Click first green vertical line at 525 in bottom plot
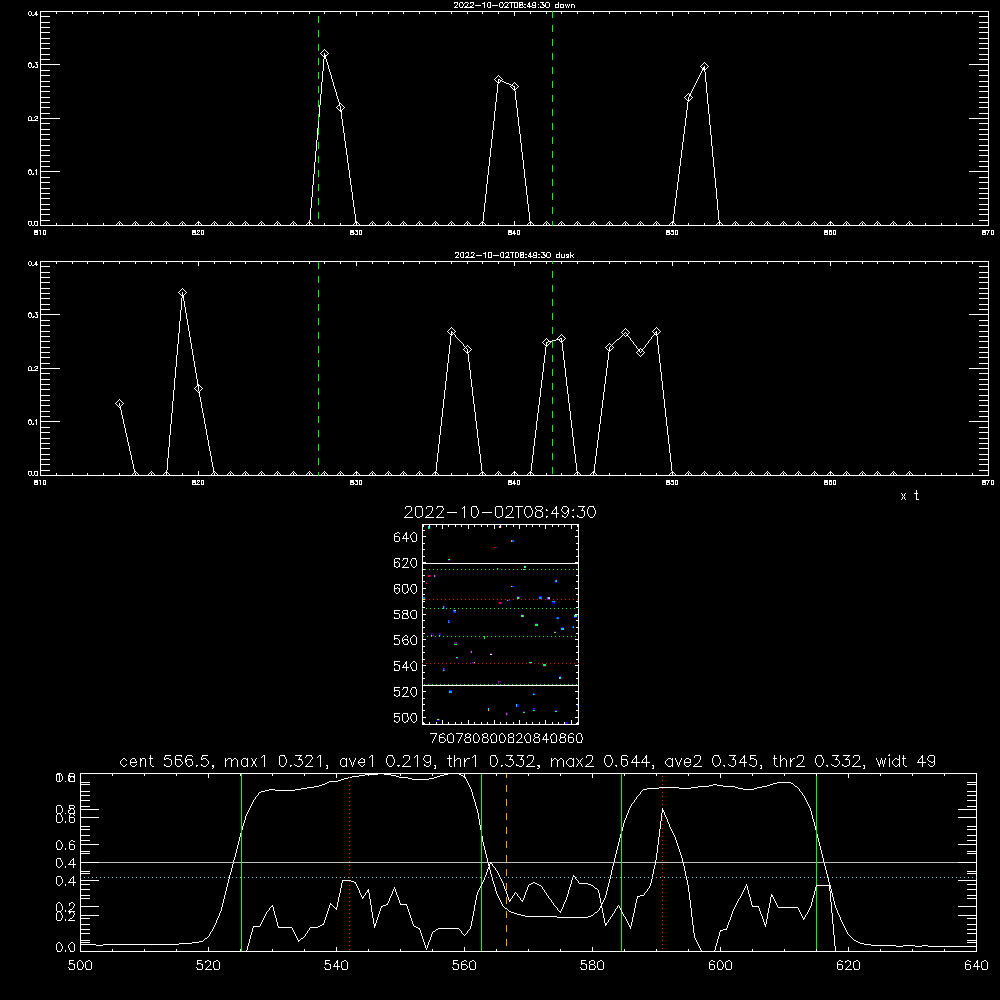 click(241, 860)
